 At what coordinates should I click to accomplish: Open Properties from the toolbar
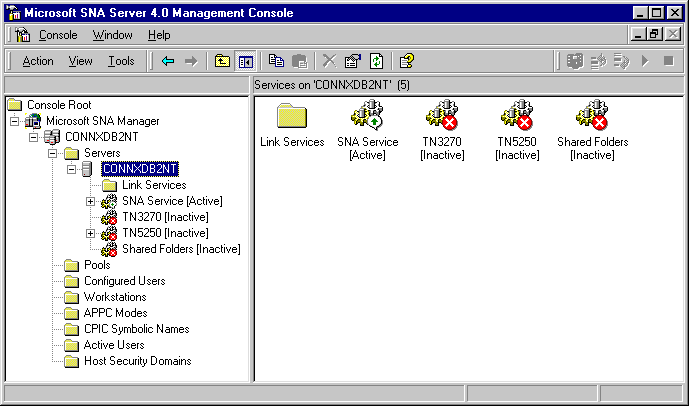pyautogui.click(x=353, y=61)
